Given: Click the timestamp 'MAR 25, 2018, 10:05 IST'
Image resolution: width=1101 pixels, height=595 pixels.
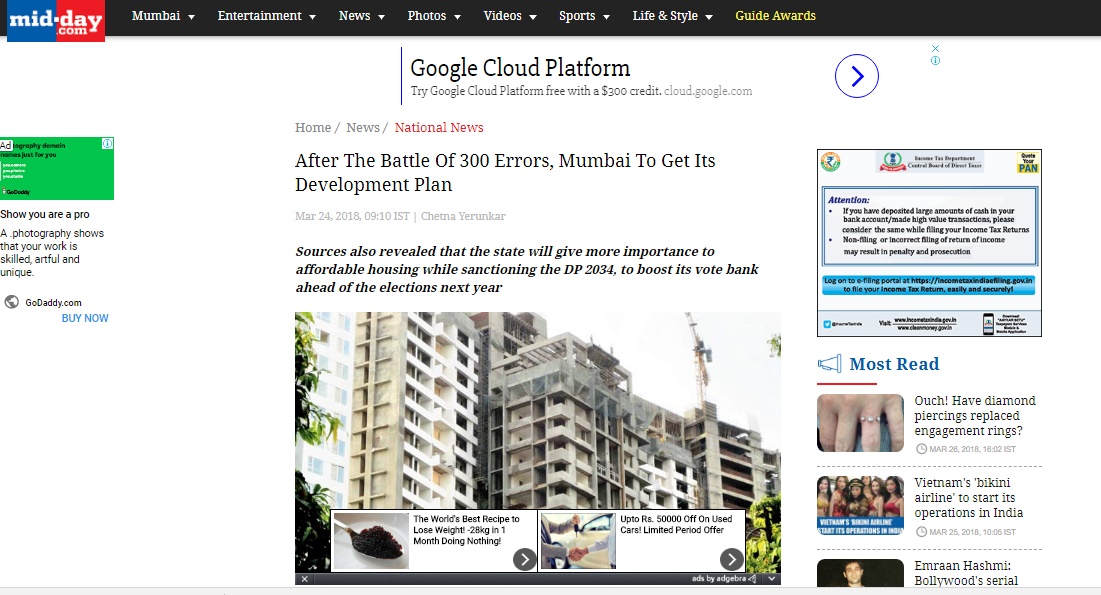Looking at the screenshot, I should (973, 532).
